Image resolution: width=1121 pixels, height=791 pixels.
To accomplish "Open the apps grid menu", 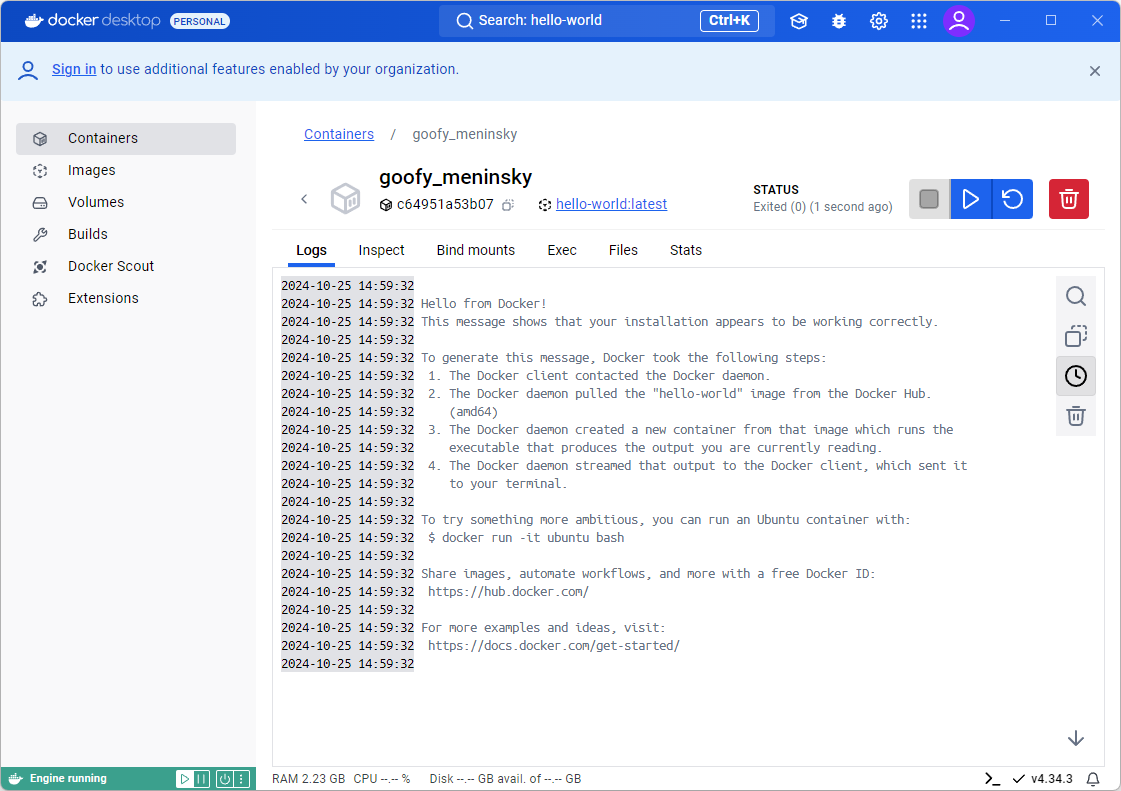I will [919, 21].
